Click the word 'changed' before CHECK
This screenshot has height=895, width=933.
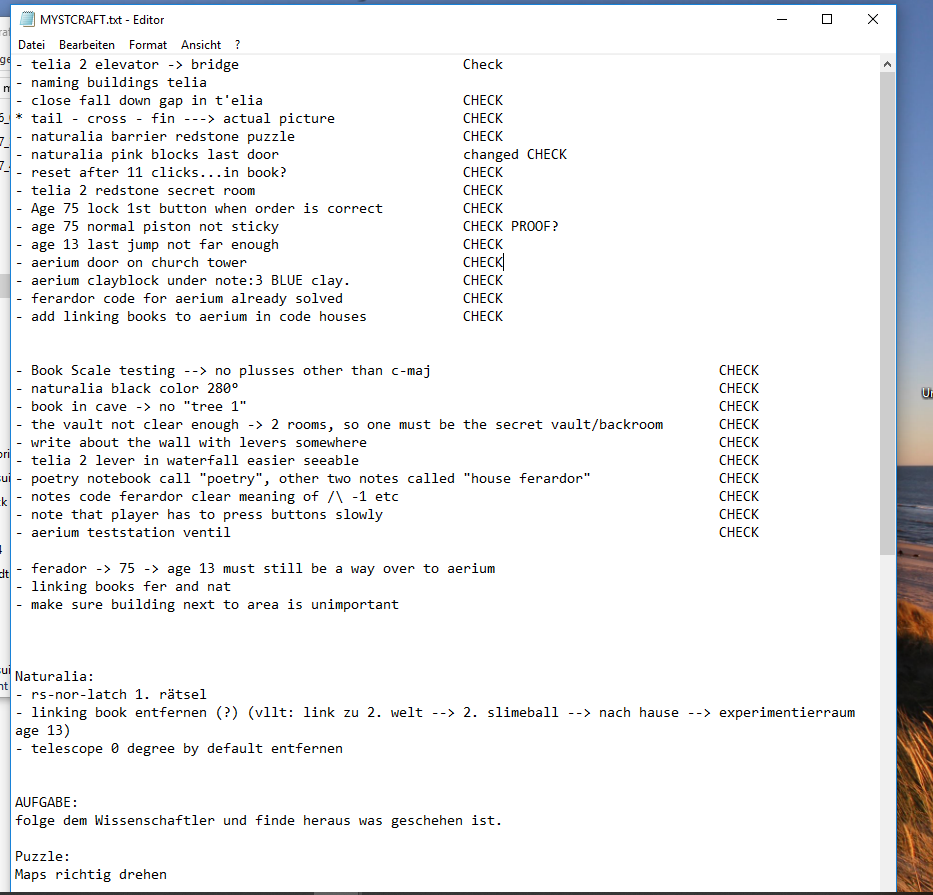point(490,155)
